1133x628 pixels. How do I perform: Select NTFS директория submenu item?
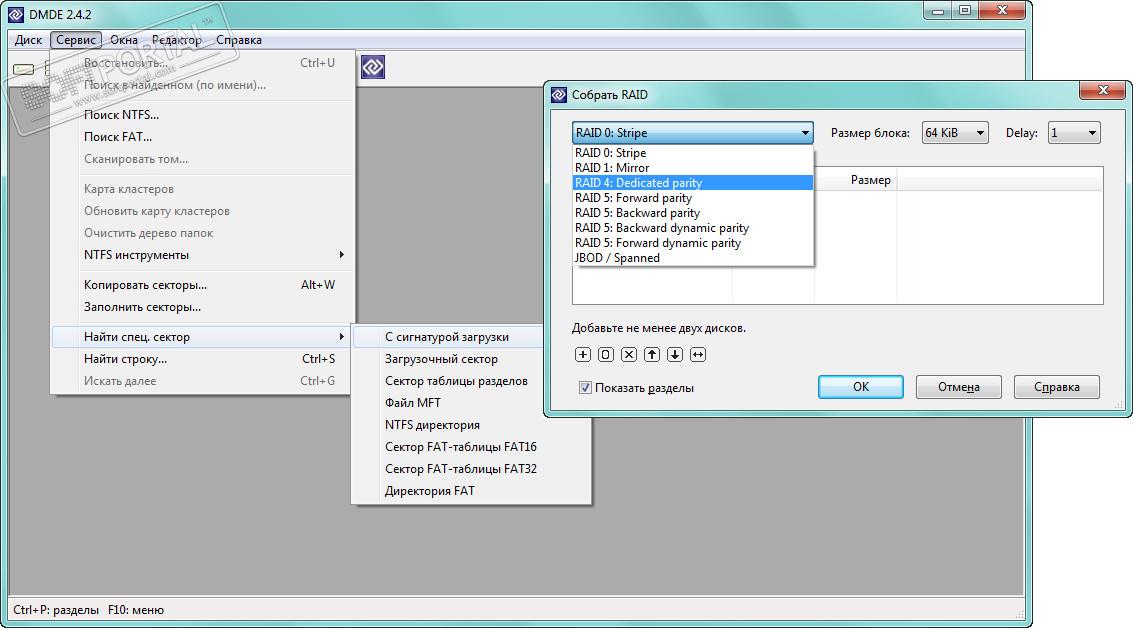click(471, 425)
